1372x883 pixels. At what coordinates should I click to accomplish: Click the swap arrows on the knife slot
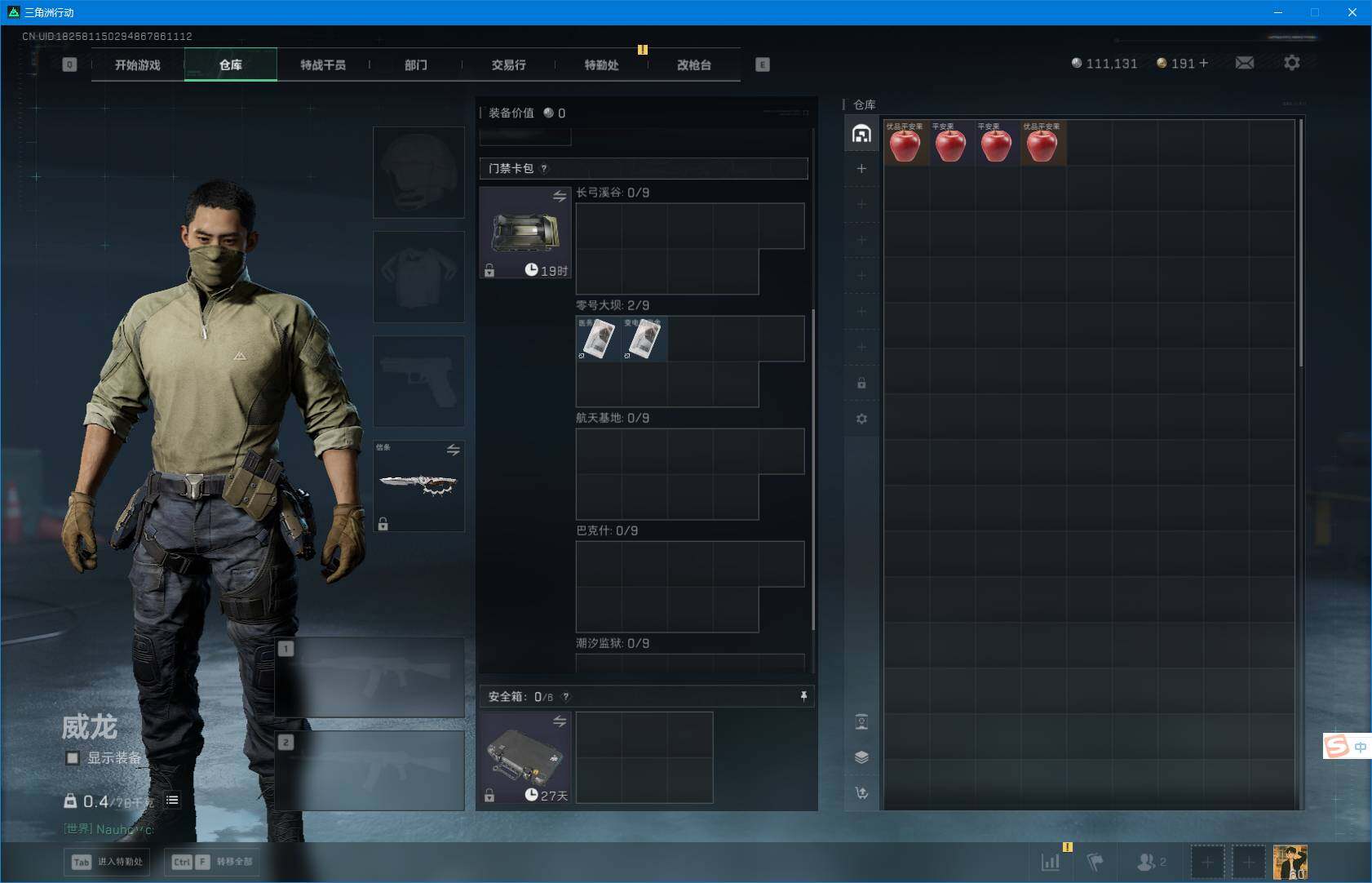click(454, 450)
